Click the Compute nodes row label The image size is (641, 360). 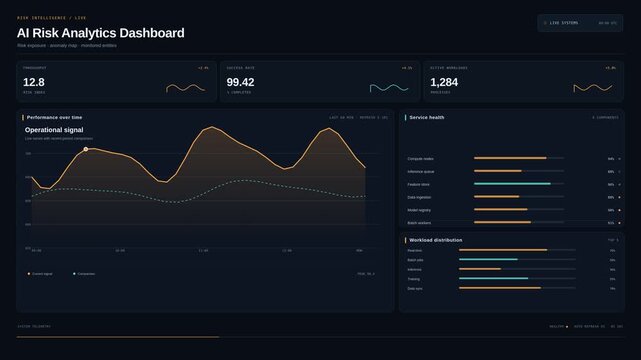[x=420, y=159]
